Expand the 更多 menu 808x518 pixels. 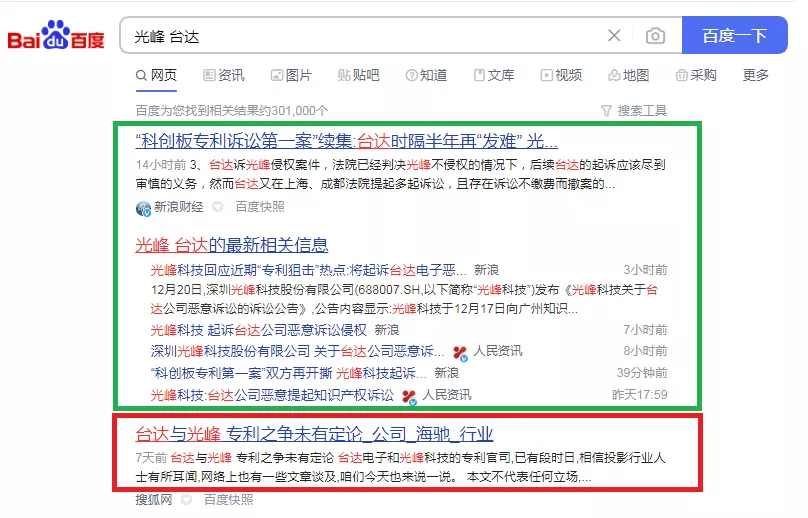coord(755,75)
